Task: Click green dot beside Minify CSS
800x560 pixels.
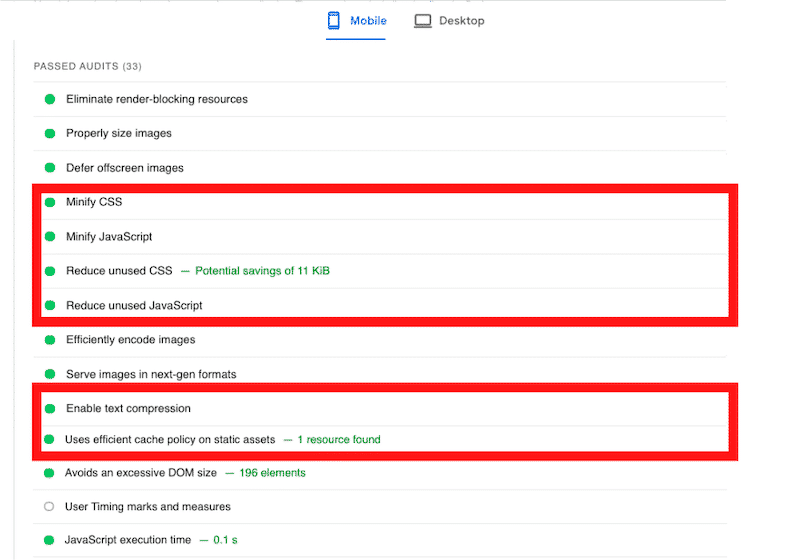Action: [x=49, y=202]
